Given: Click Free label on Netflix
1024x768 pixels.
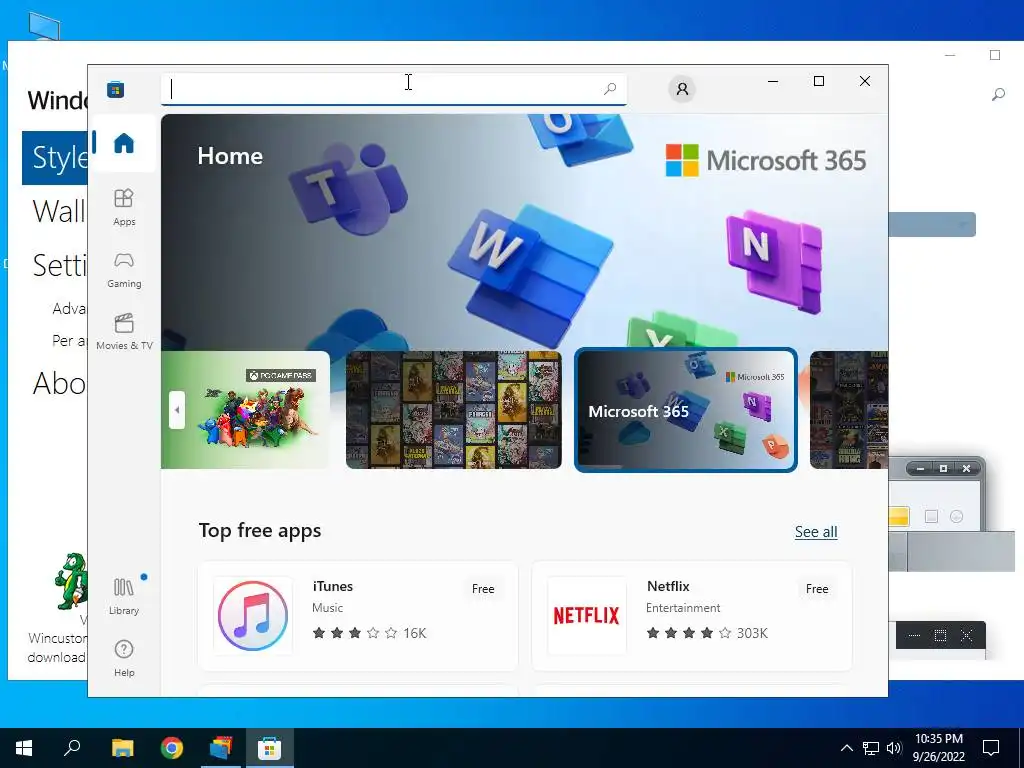Looking at the screenshot, I should pos(817,589).
